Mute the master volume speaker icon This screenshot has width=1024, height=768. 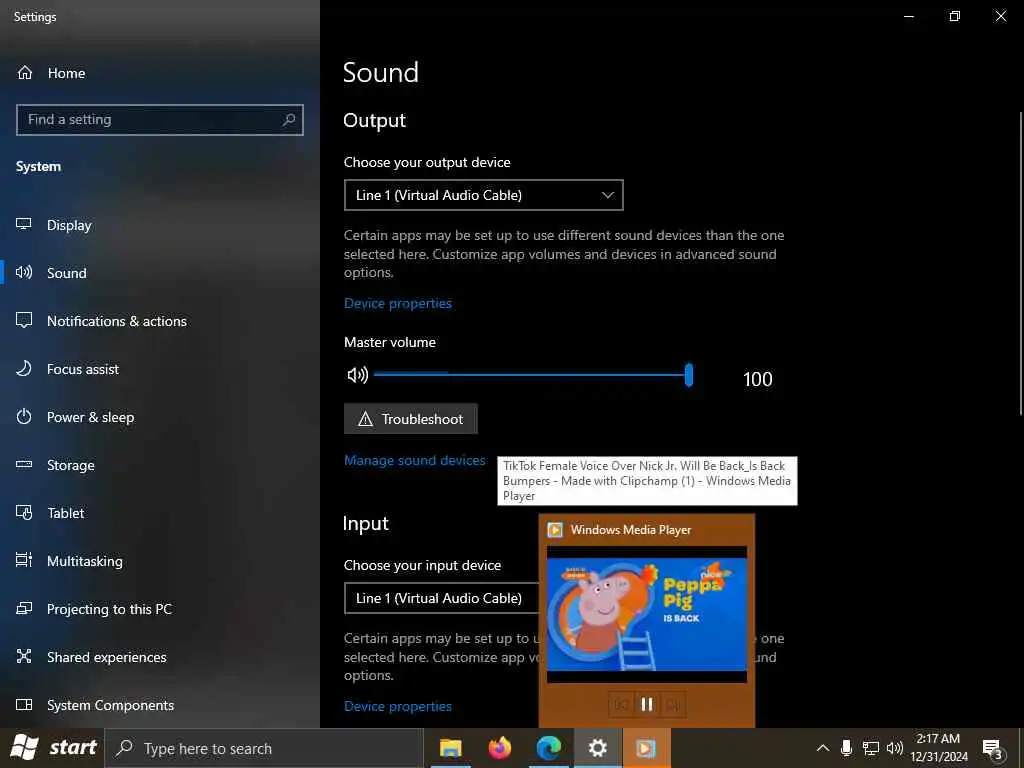pyautogui.click(x=357, y=375)
